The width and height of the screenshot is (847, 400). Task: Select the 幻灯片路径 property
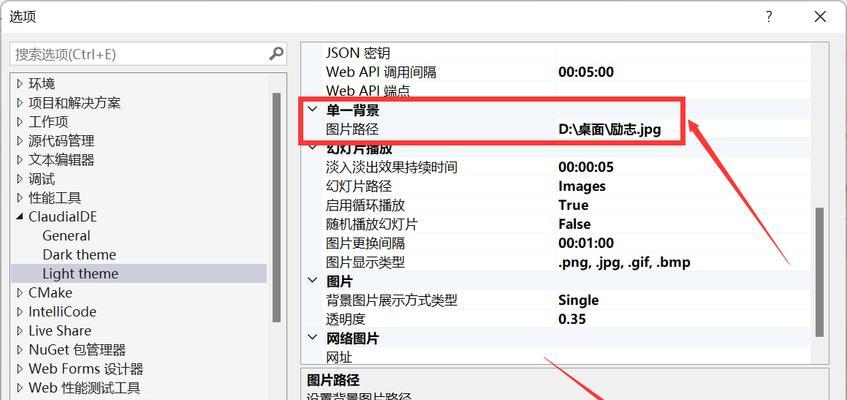click(x=359, y=186)
